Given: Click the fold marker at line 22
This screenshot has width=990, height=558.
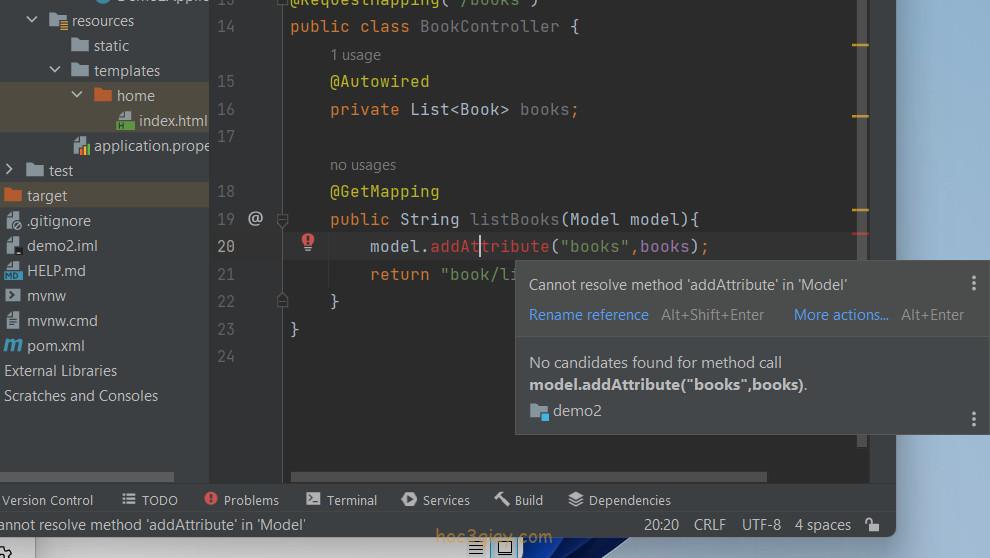Looking at the screenshot, I should [282, 300].
